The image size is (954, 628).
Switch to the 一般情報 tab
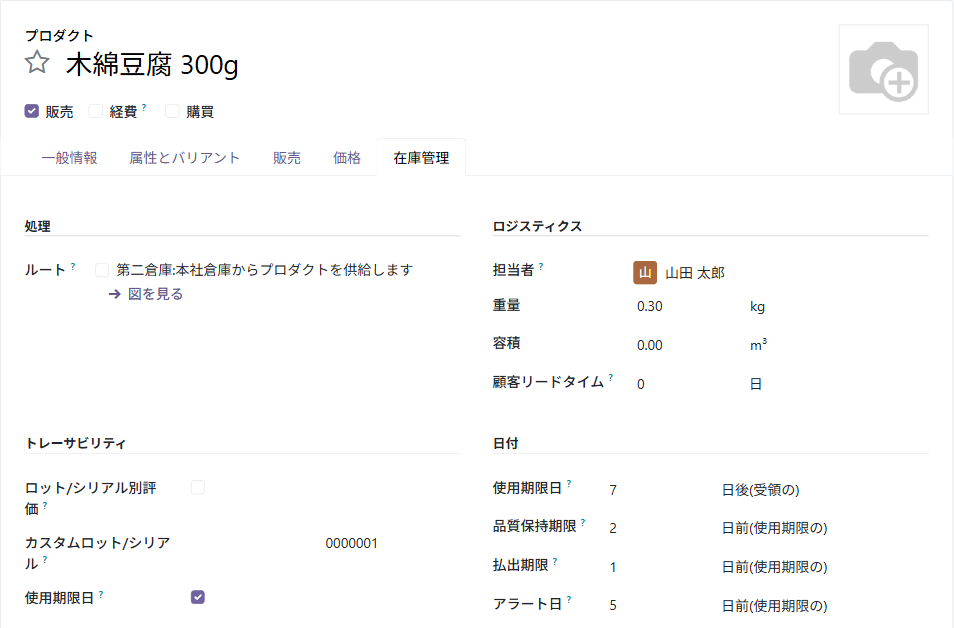[69, 158]
